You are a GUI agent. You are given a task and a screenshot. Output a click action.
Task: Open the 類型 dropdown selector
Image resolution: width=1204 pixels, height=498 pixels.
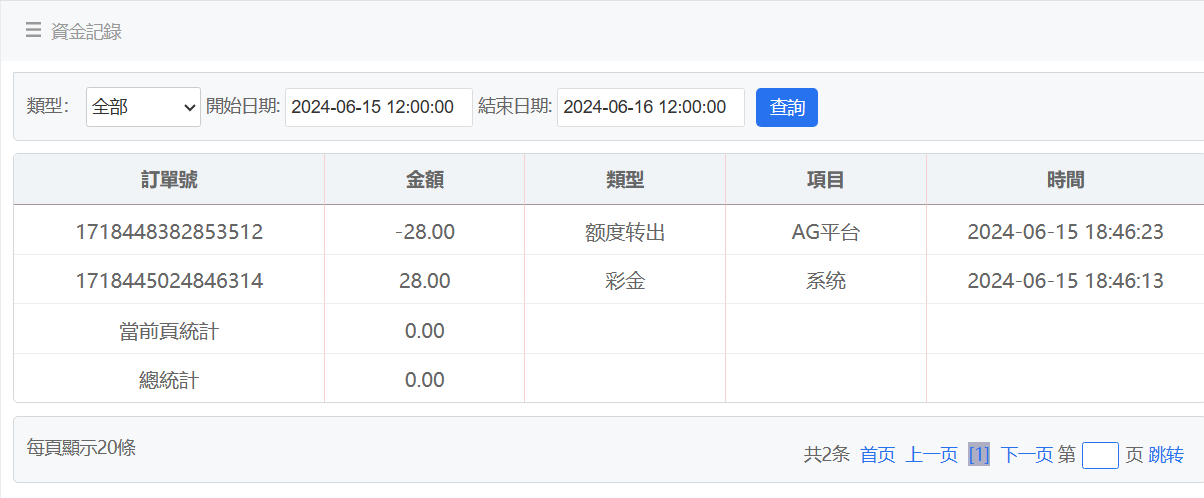coord(143,108)
